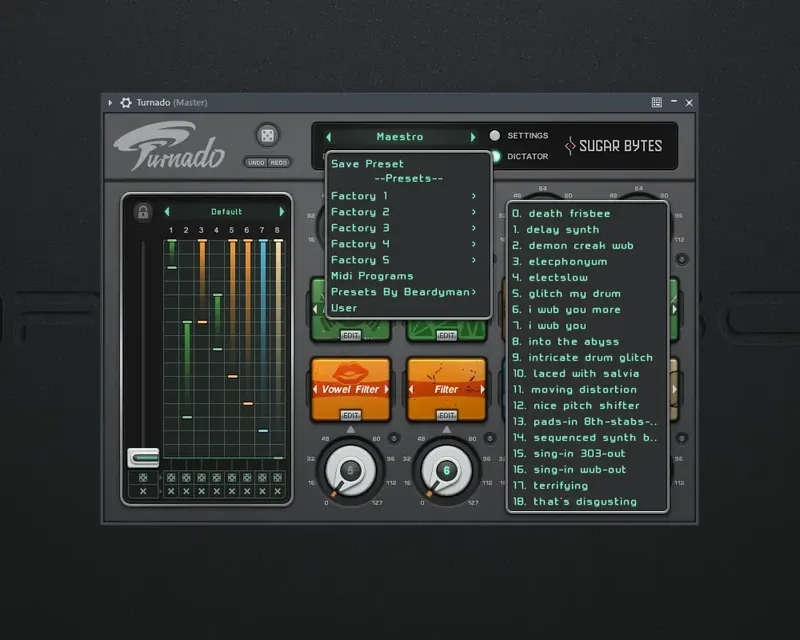800x640 pixels.
Task: Randomize column 7 with its dice icon
Action: coord(262,478)
